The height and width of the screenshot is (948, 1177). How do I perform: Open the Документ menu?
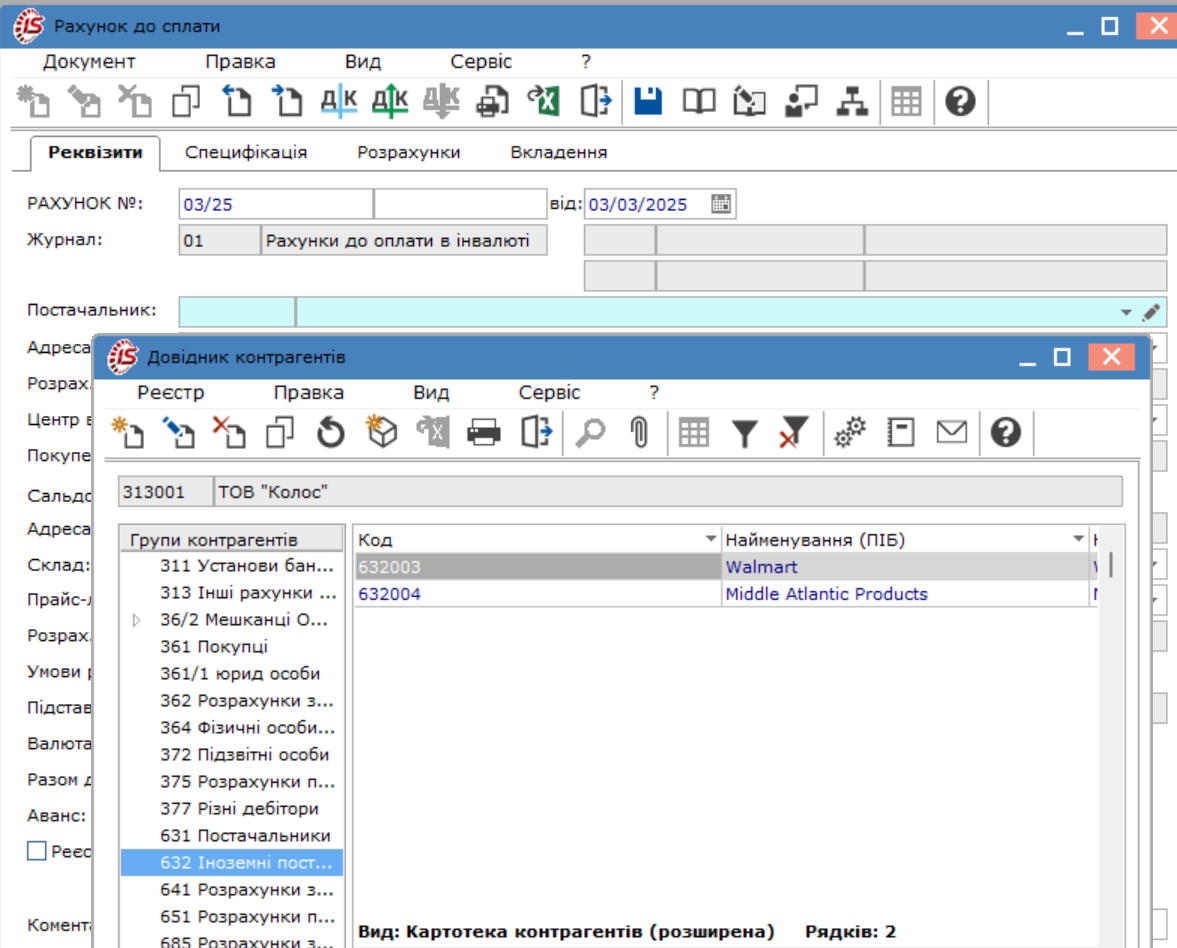pos(89,62)
